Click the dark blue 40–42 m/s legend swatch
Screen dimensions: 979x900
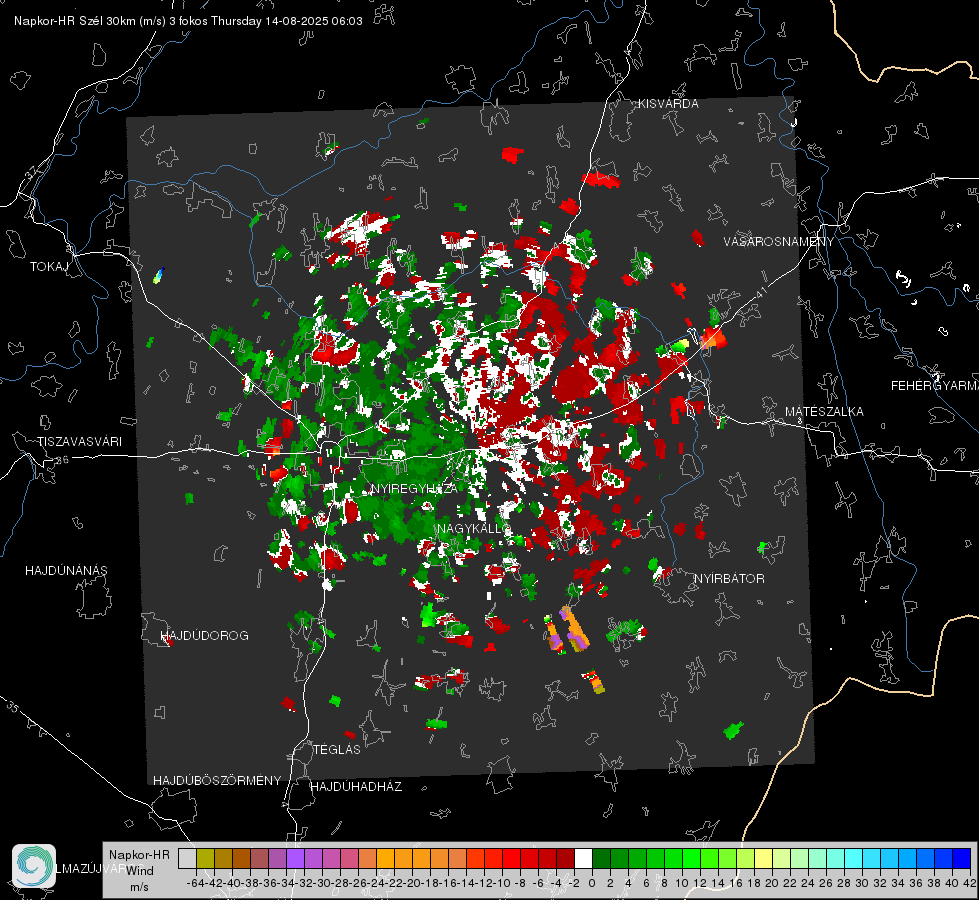click(x=962, y=859)
